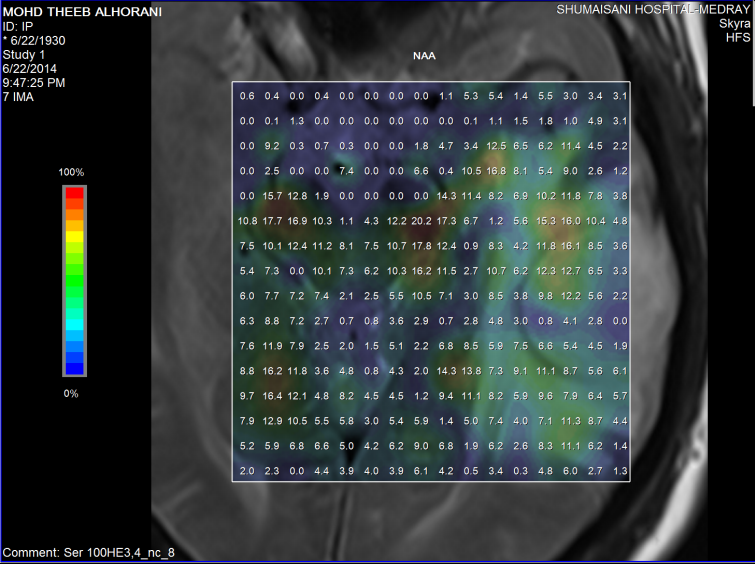Click the SHUMAISANI HOSPITAL-MEDRAY label
Viewport: 755px width, 564px height.
[x=654, y=10]
